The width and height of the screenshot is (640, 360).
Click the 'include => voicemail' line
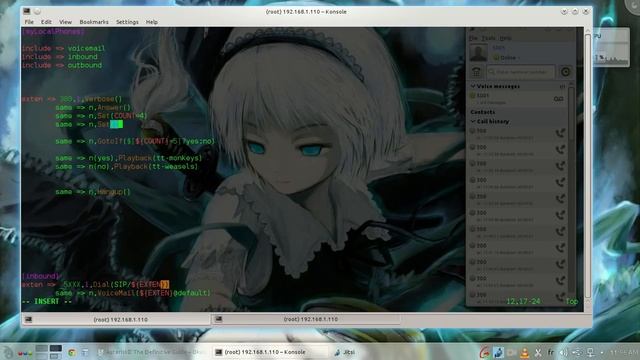[63, 49]
